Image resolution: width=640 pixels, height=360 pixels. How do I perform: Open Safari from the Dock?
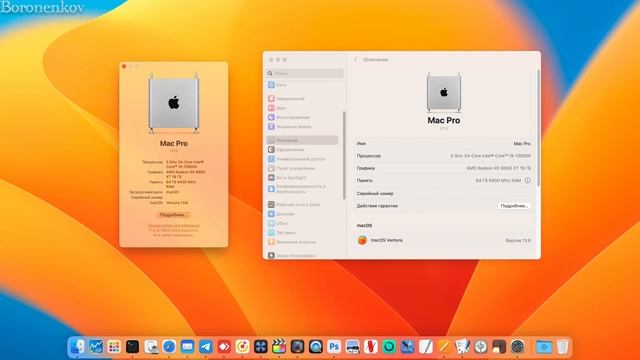pyautogui.click(x=169, y=347)
